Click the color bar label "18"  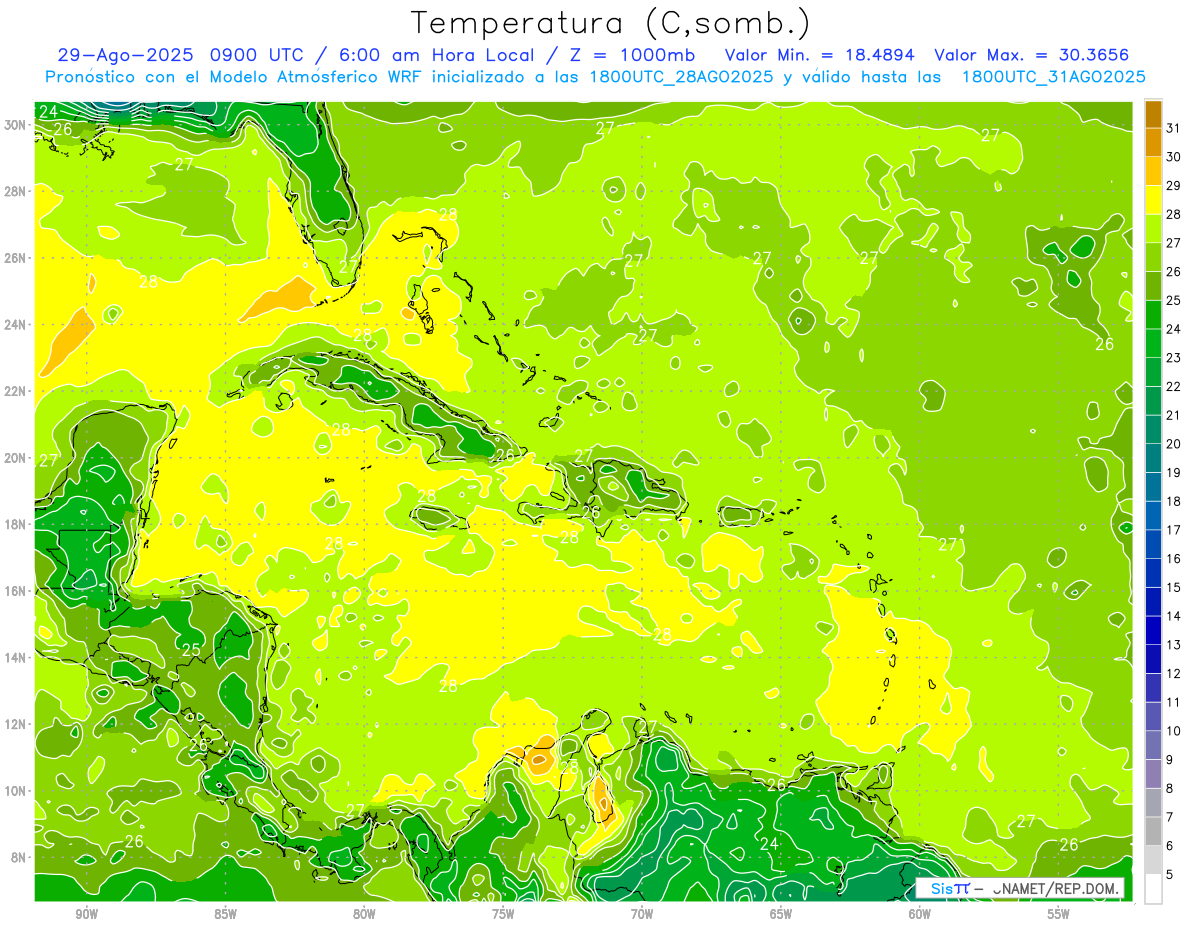point(1174,501)
